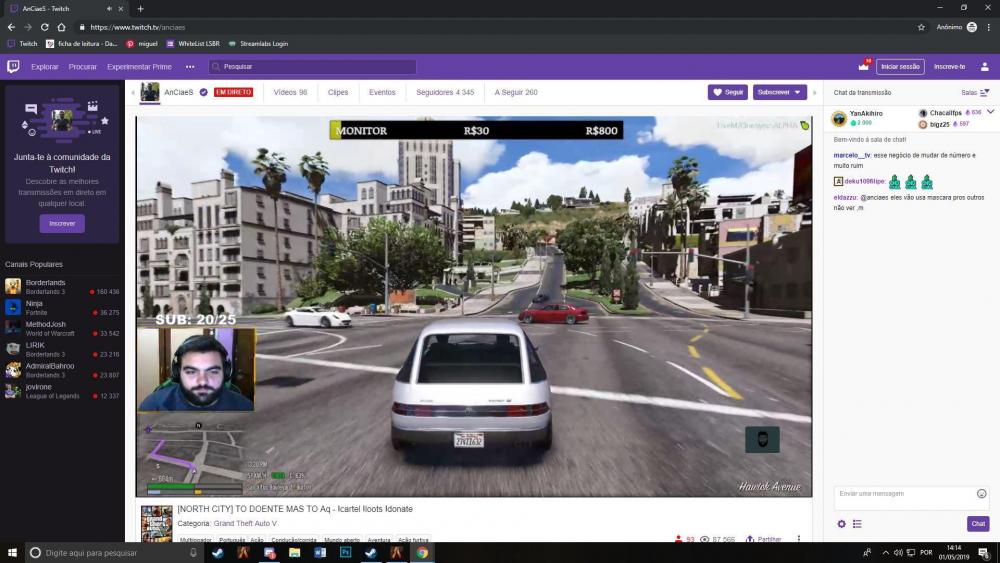Open the three-dots more menu in navbar

coord(190,67)
